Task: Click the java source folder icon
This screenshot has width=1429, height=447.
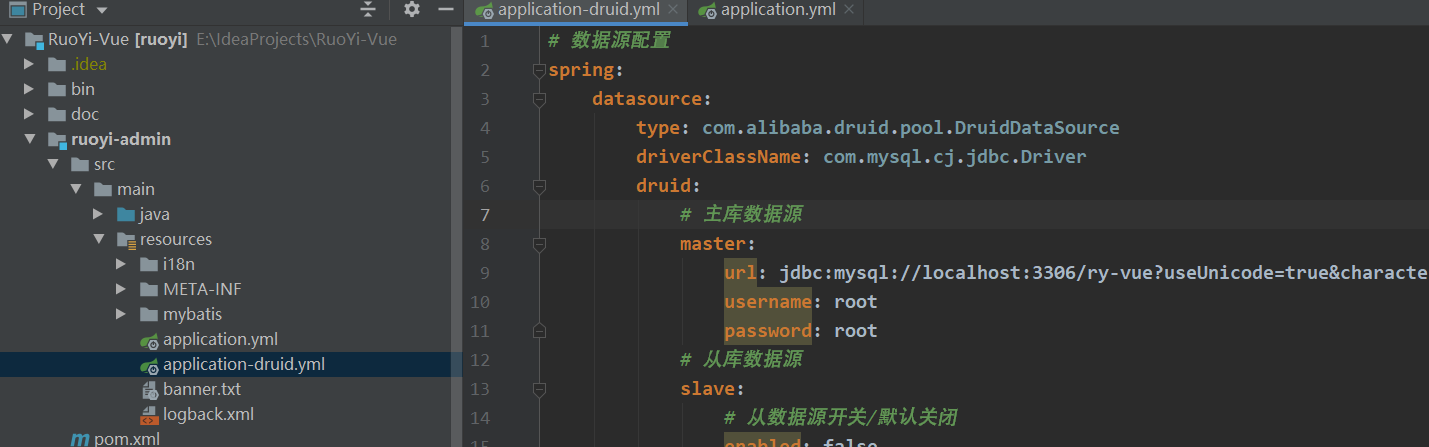Action: tap(126, 214)
